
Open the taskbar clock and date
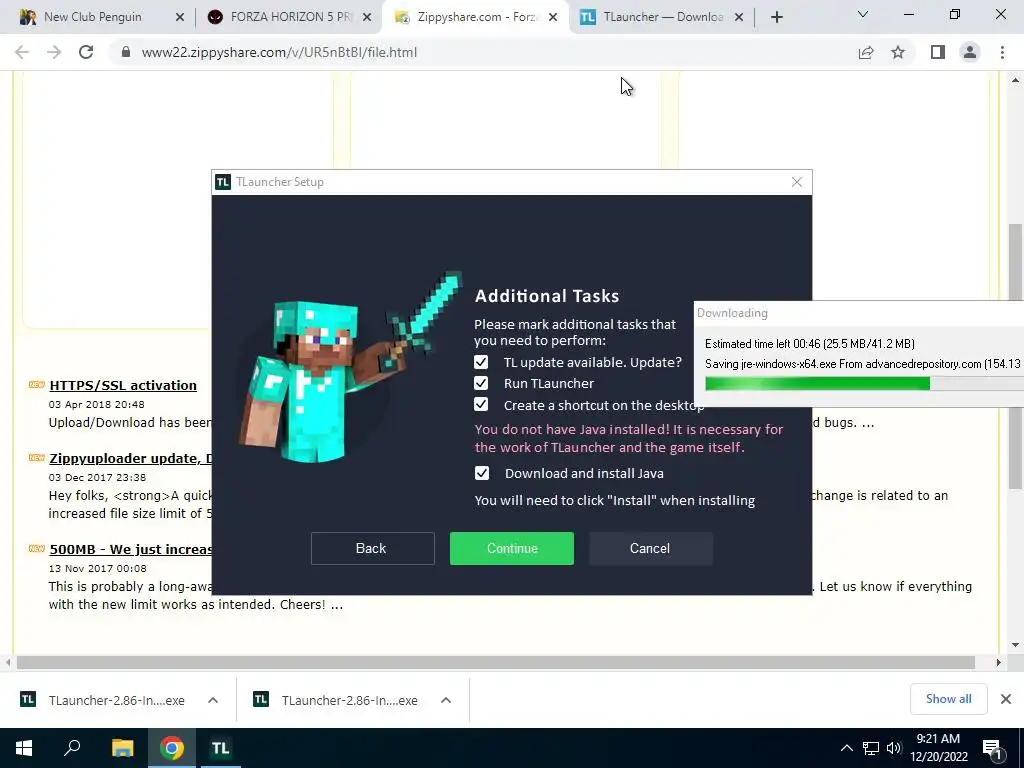coord(938,748)
